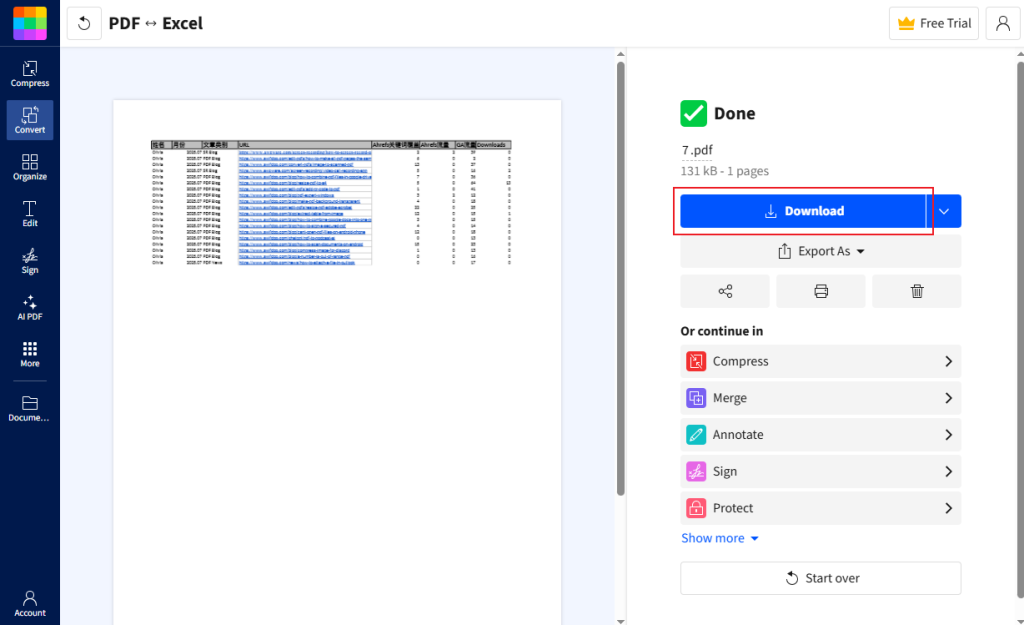Click the undo back arrow icon
Image resolution: width=1024 pixels, height=625 pixels.
coord(84,23)
